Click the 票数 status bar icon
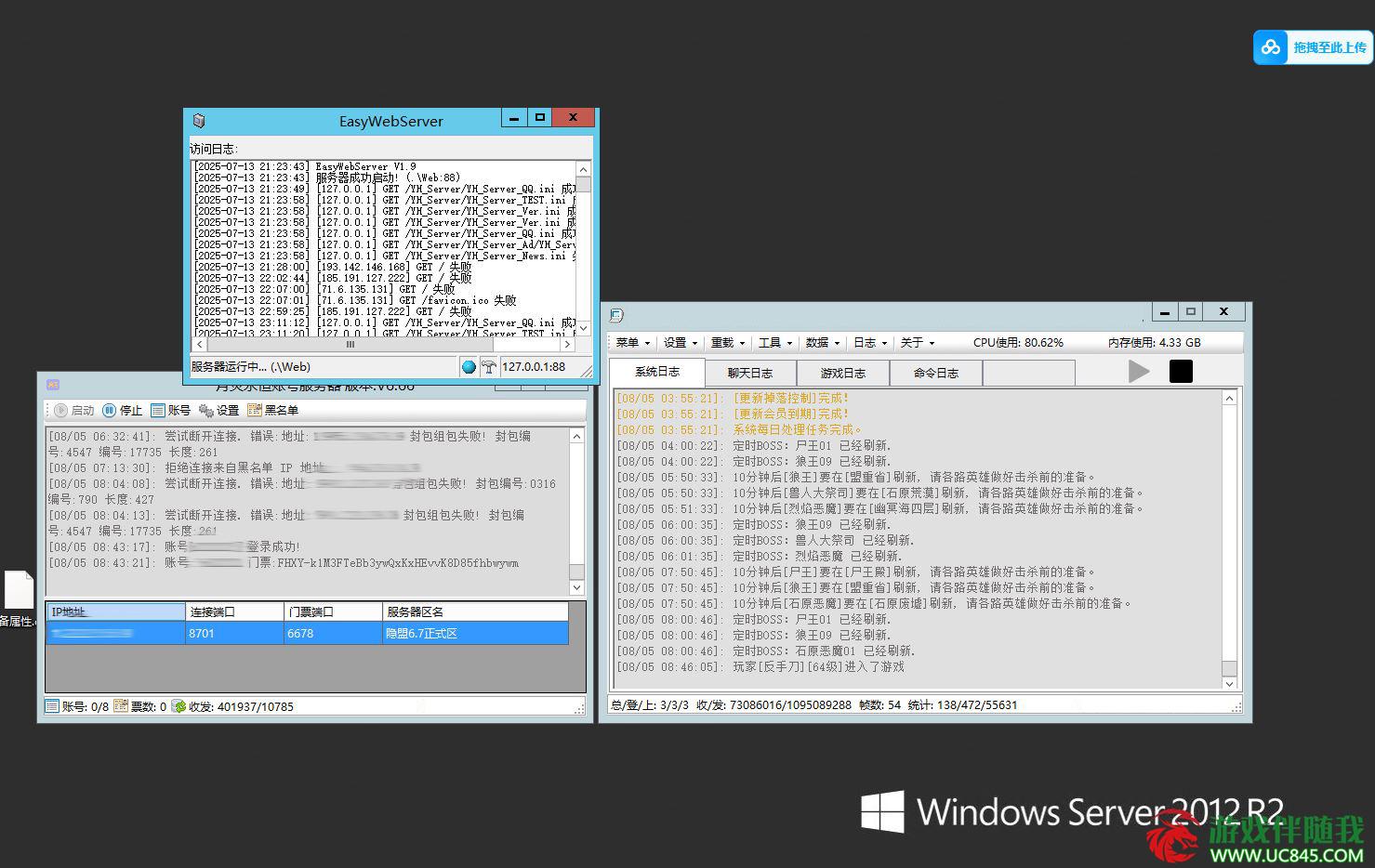 121,706
